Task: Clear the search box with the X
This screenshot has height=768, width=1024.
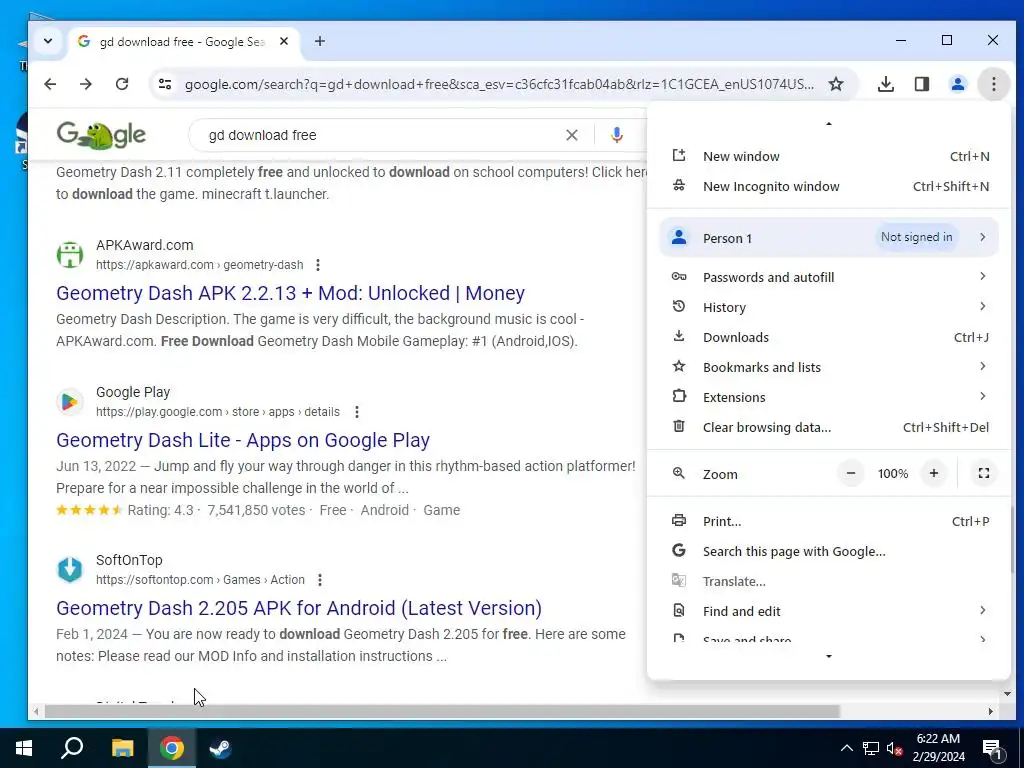Action: pos(571,135)
